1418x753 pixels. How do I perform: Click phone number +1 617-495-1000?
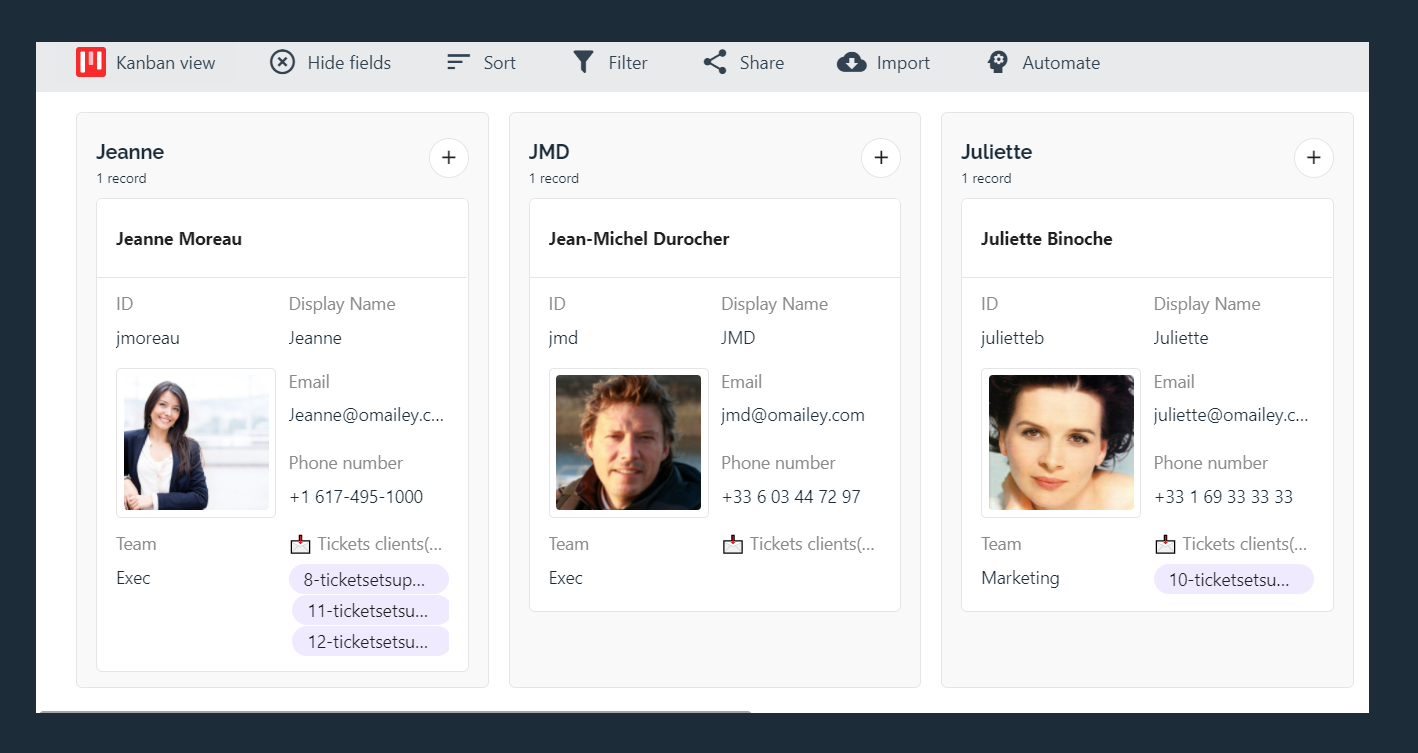pos(356,497)
